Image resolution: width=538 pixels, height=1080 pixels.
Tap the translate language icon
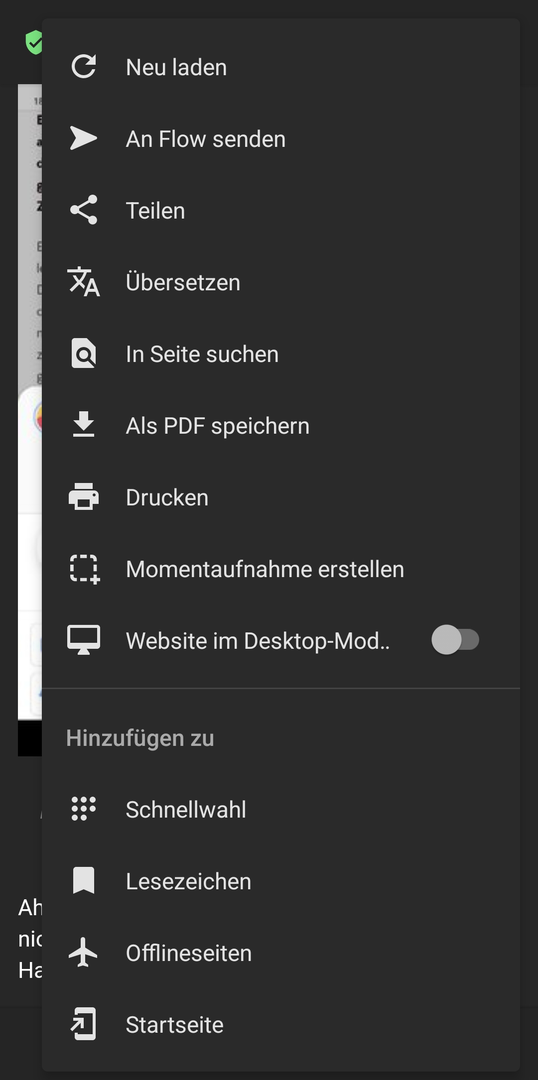tap(83, 282)
